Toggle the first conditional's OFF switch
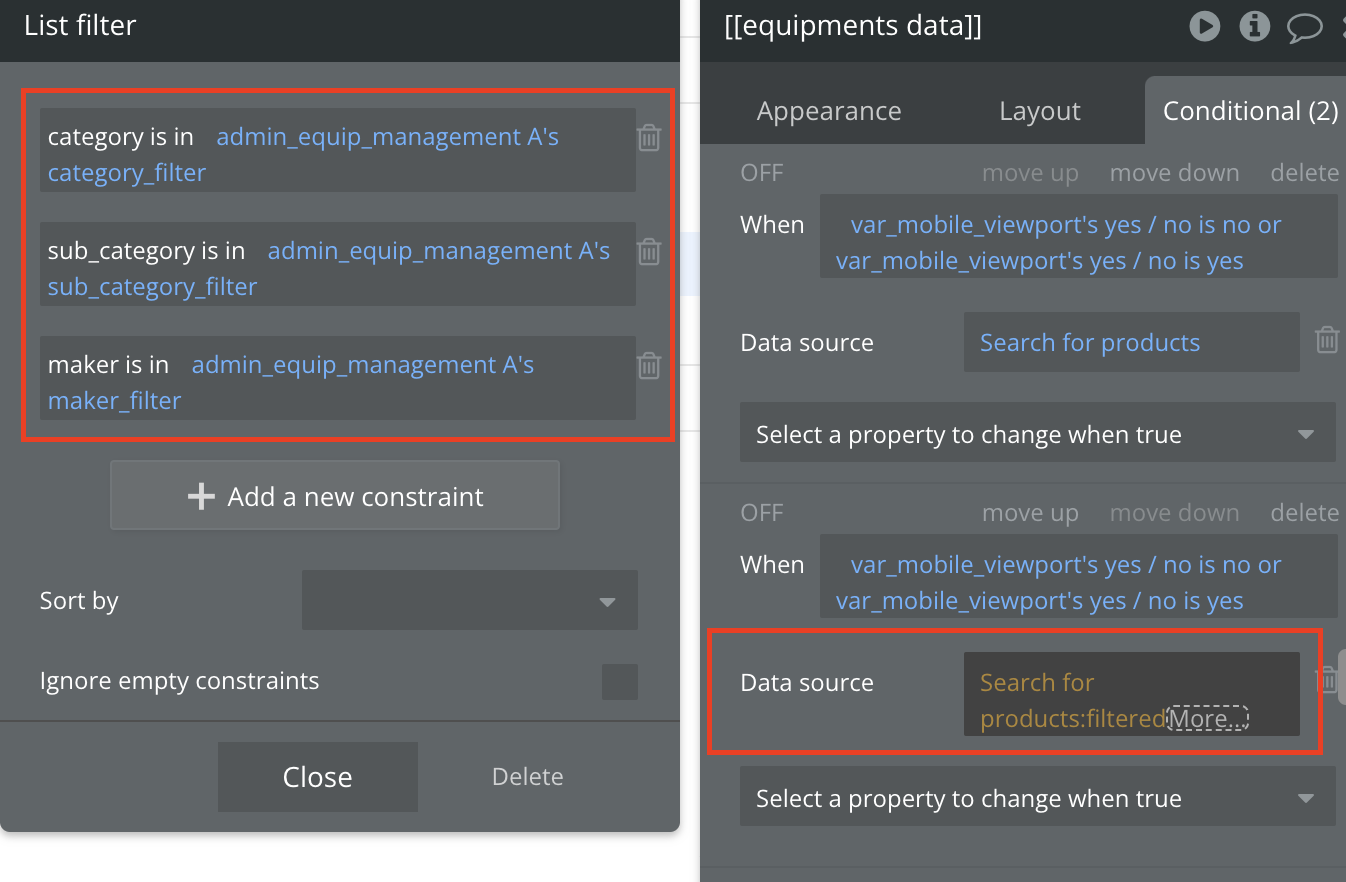 tap(762, 172)
